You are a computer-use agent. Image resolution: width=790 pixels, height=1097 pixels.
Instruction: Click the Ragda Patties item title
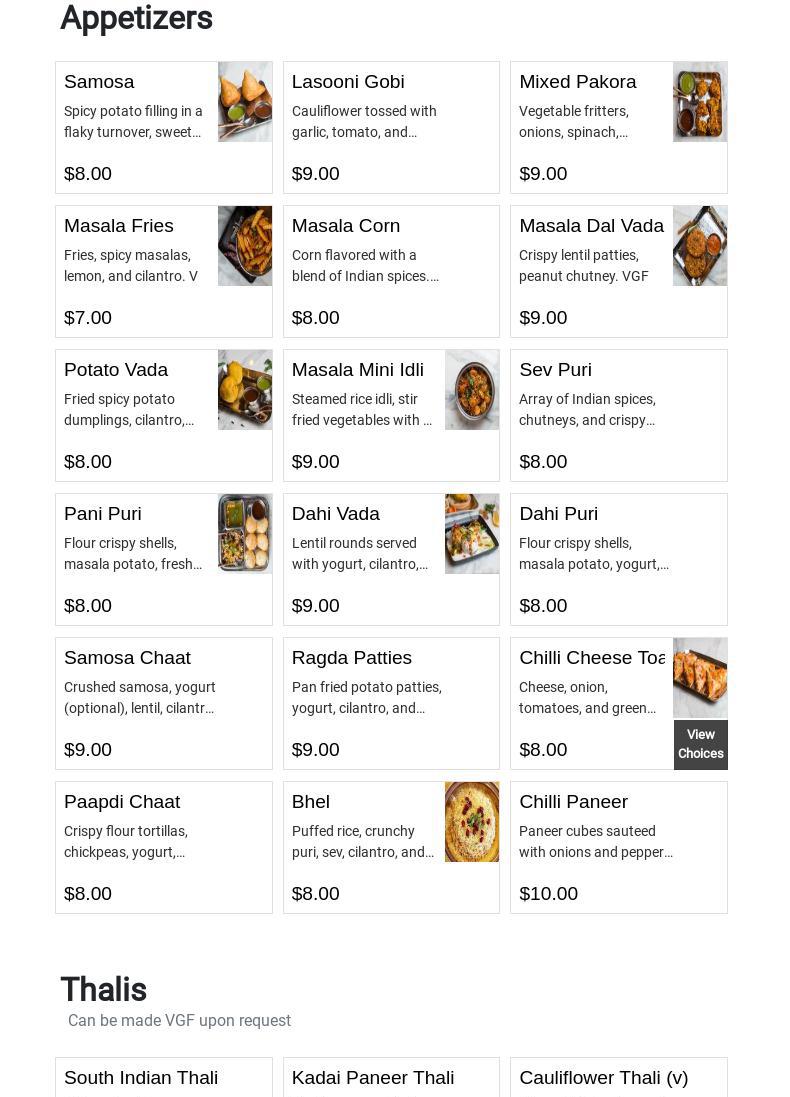pos(352,658)
